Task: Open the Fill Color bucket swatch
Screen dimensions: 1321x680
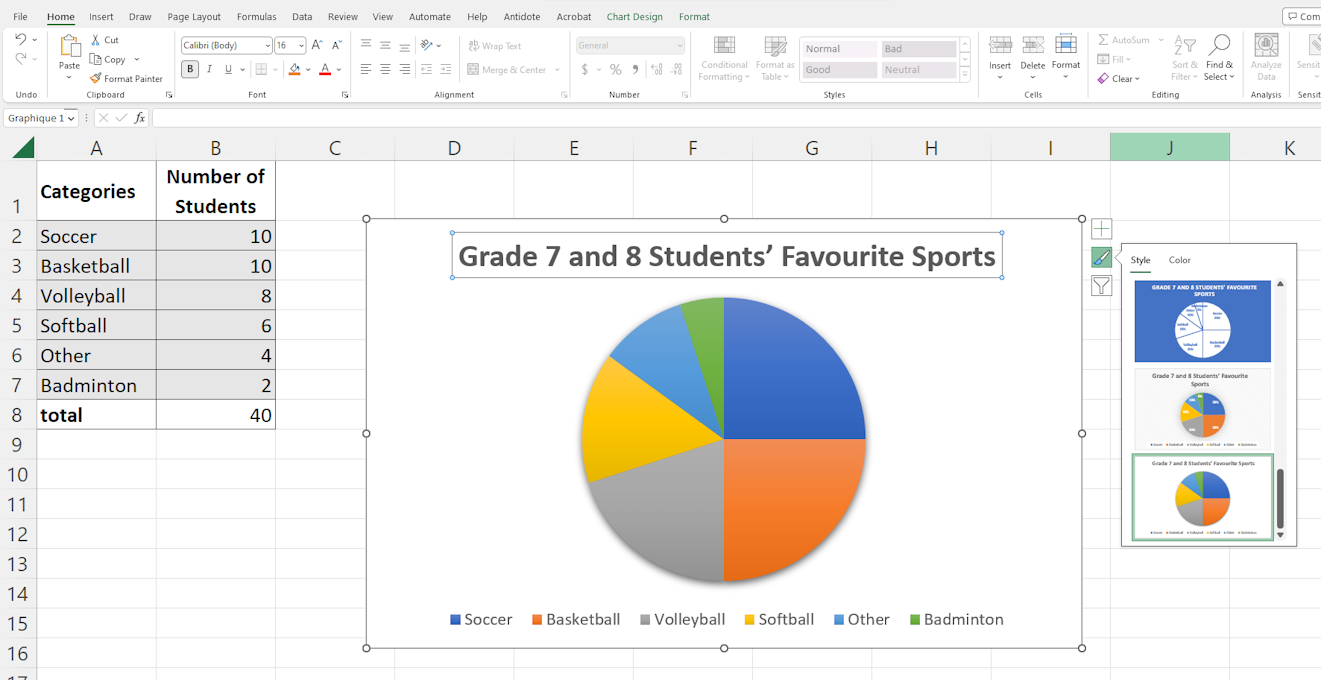Action: pos(294,70)
